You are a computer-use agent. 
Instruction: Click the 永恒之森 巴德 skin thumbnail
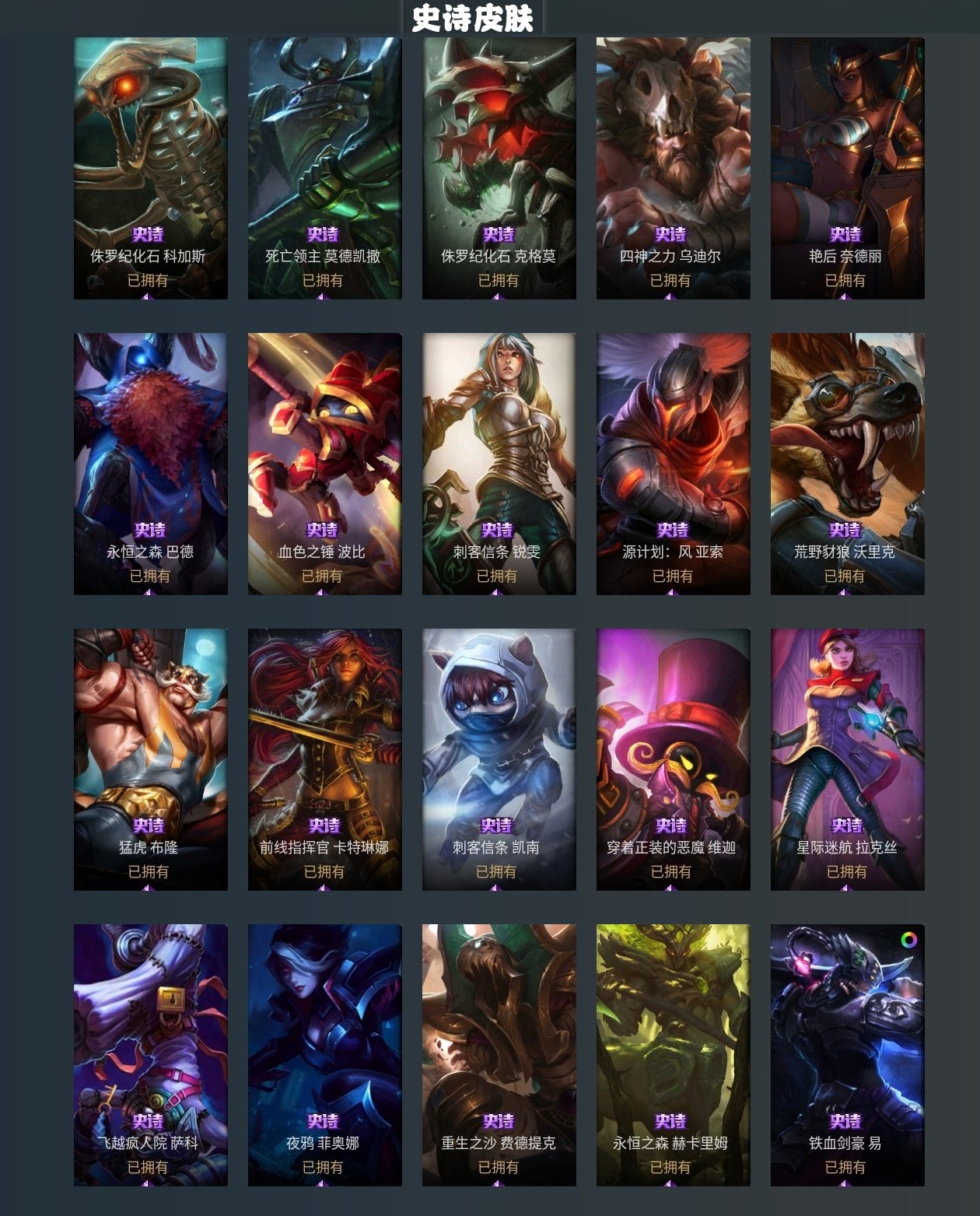click(151, 464)
